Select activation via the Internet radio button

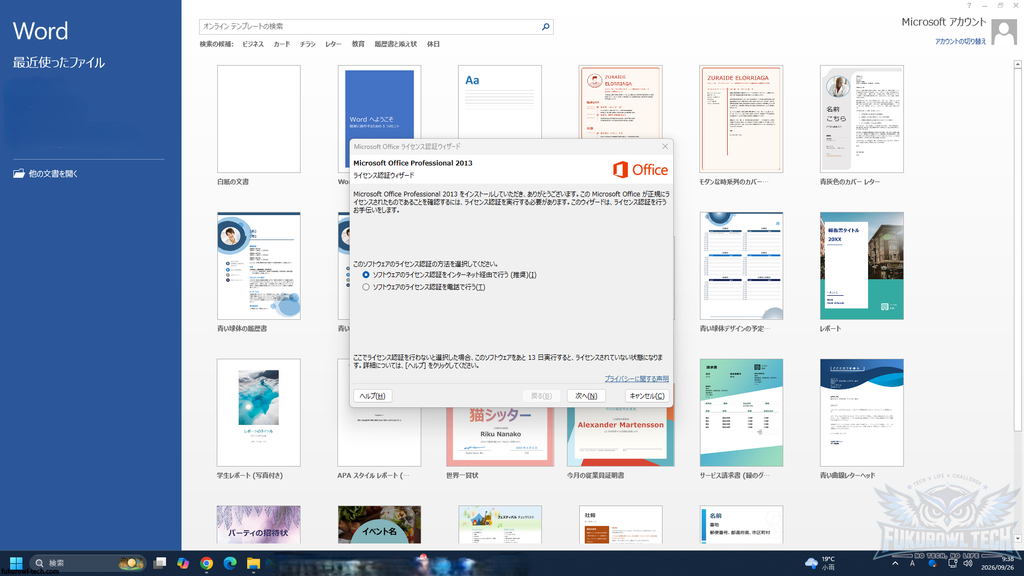tap(366, 275)
